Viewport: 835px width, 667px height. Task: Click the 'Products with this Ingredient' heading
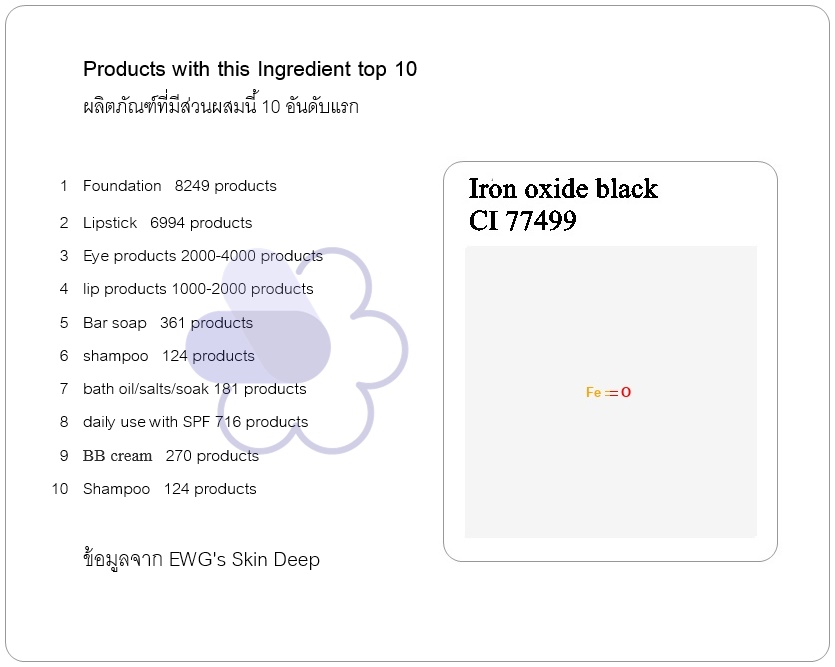pyautogui.click(x=250, y=70)
